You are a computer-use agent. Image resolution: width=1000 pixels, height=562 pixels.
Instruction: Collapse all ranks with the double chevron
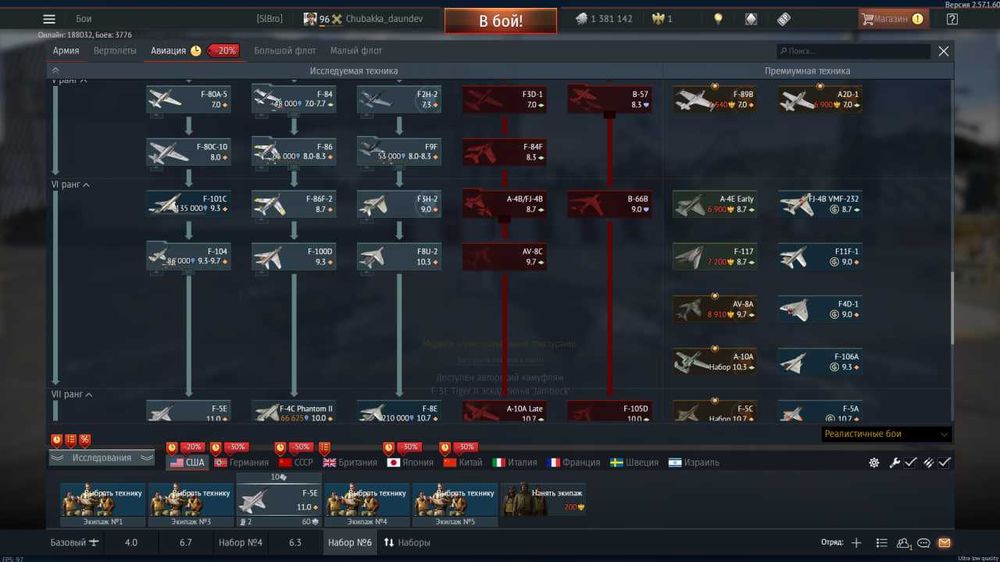tap(55, 71)
